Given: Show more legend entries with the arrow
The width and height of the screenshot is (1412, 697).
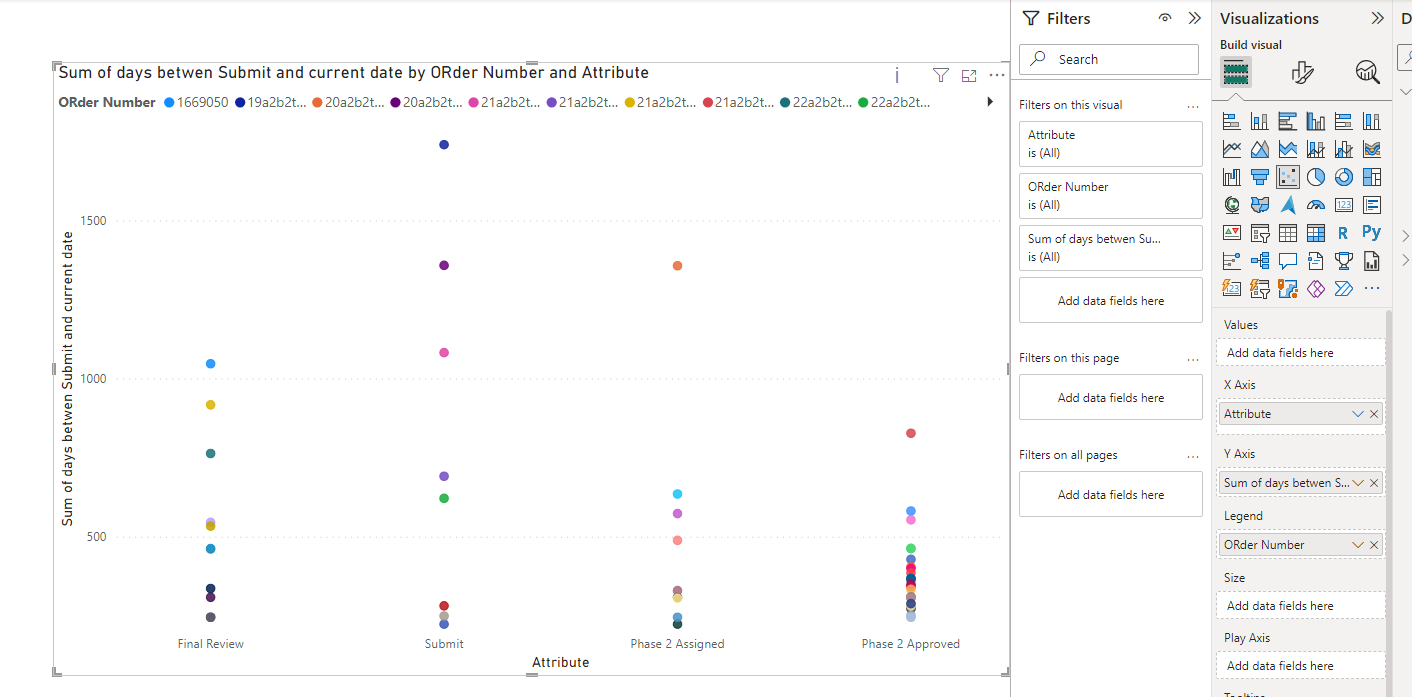Looking at the screenshot, I should tap(990, 102).
